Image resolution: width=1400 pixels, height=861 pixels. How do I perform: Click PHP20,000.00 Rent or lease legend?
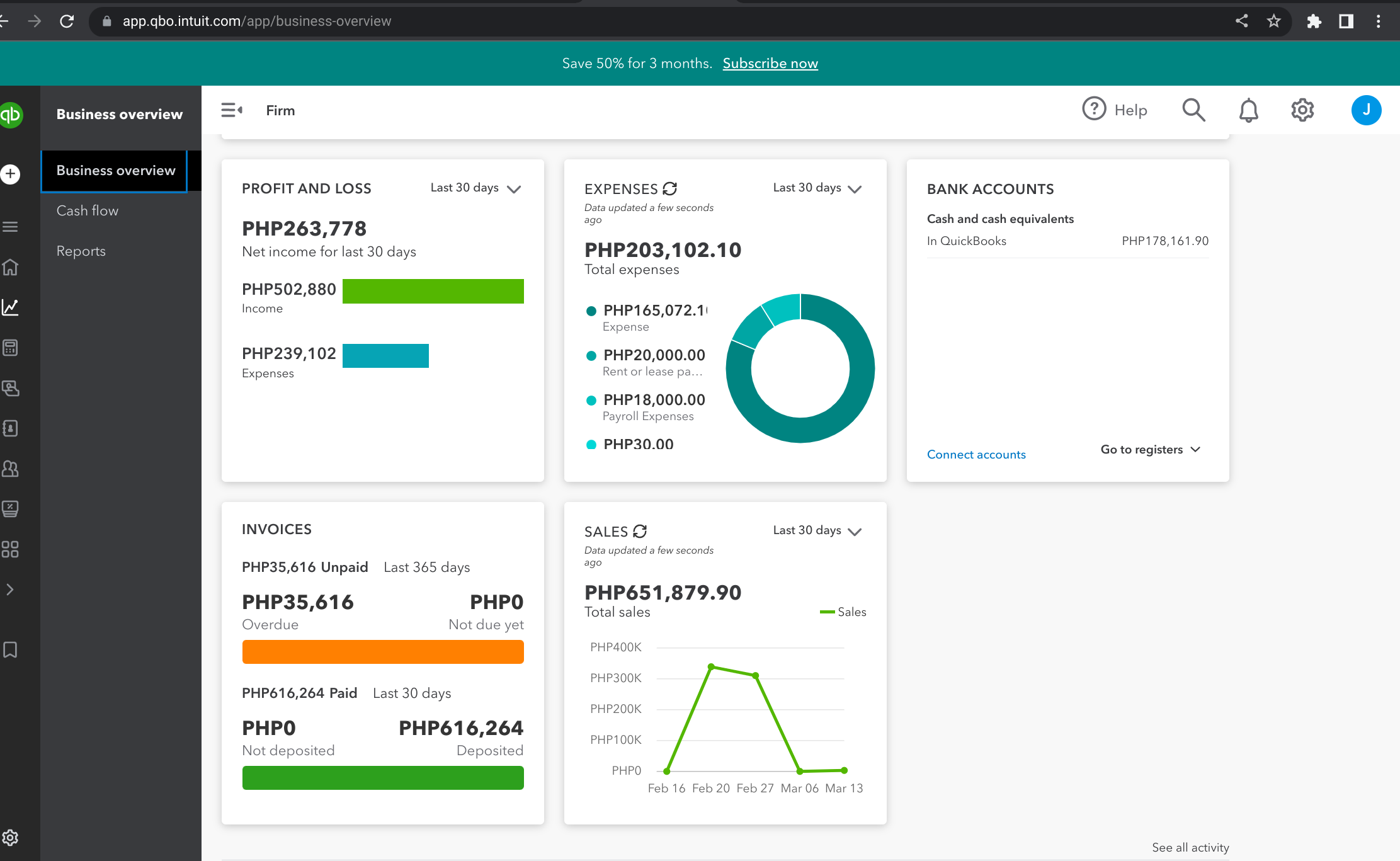pos(646,362)
